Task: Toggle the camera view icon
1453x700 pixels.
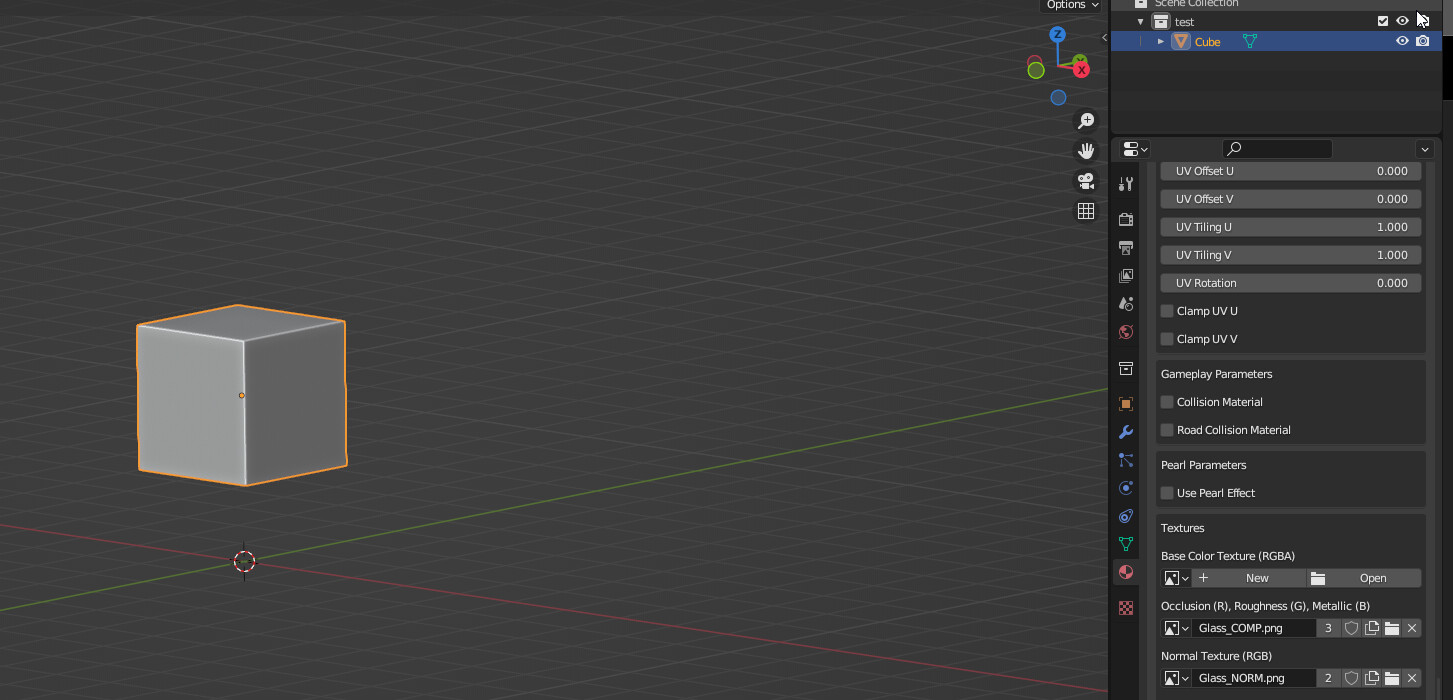Action: [1085, 181]
